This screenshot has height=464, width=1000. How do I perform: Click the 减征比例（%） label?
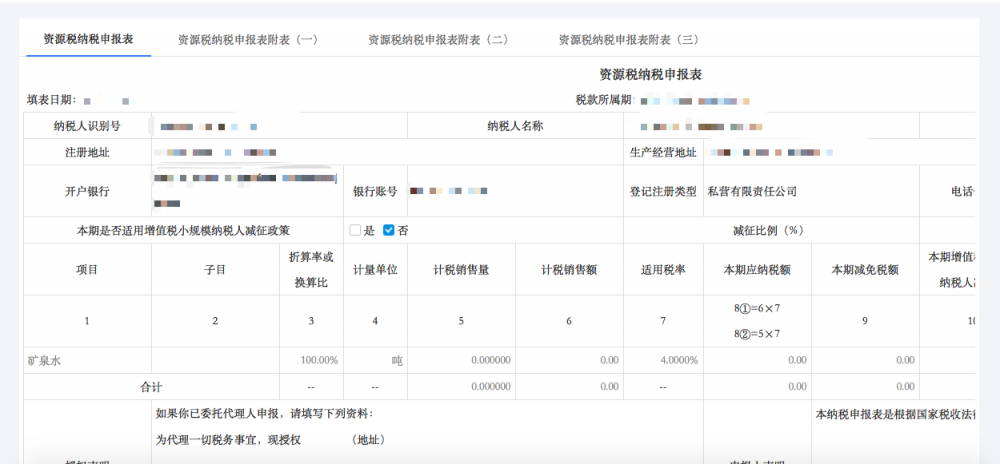[771, 231]
